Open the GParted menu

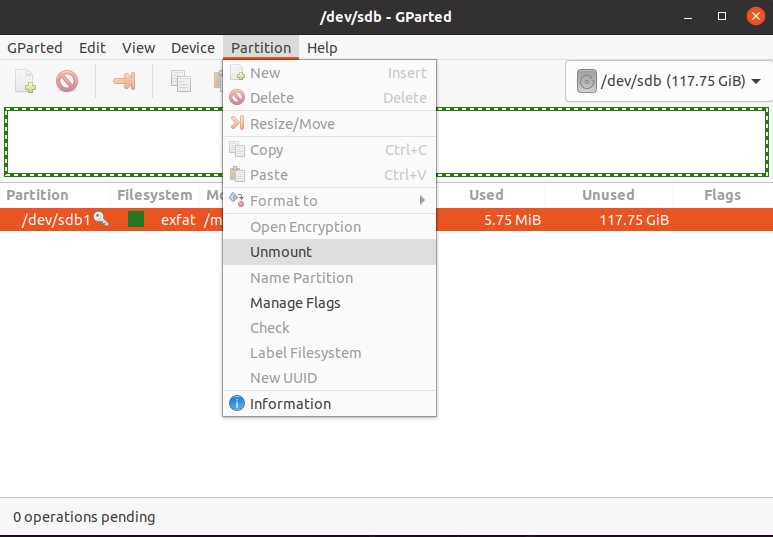[35, 48]
